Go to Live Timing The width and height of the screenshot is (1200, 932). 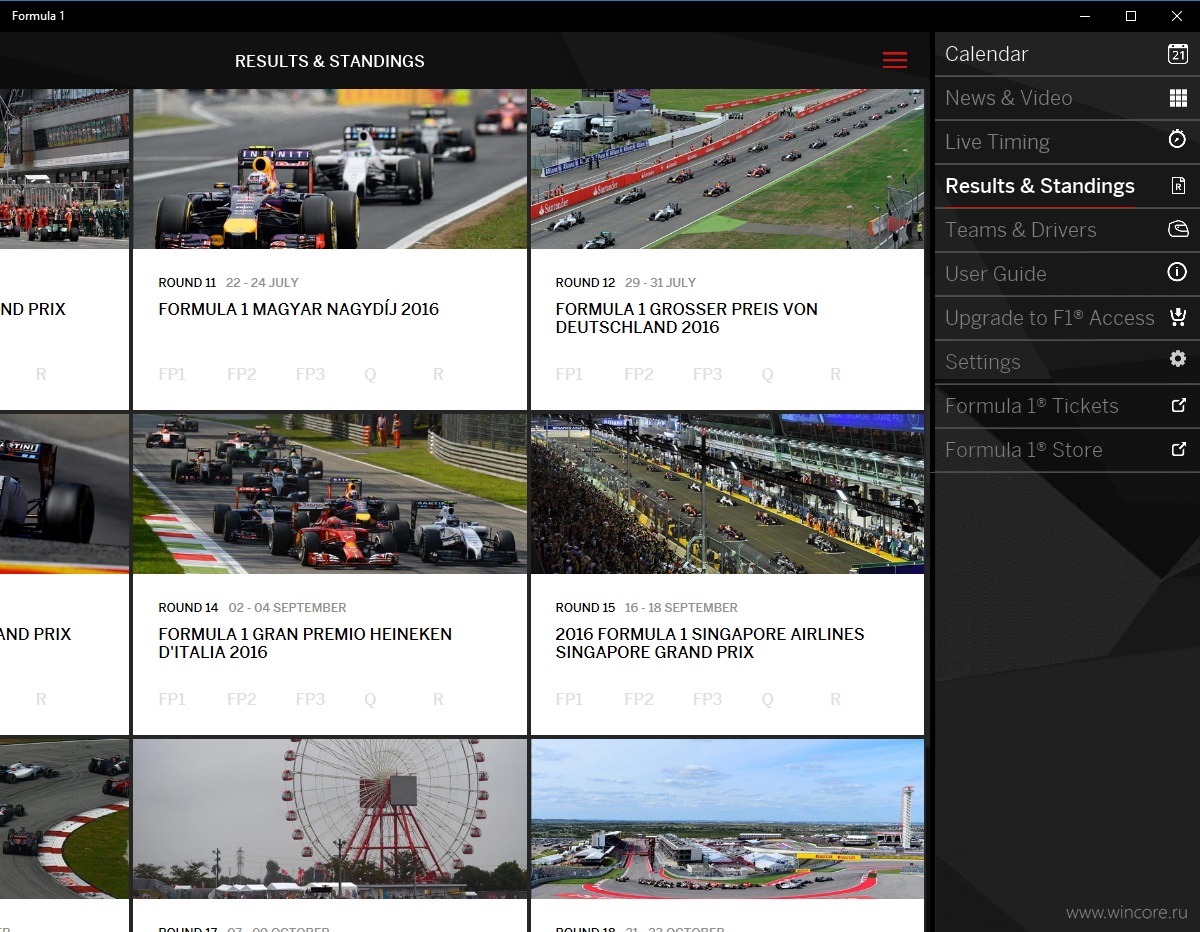coord(1067,142)
